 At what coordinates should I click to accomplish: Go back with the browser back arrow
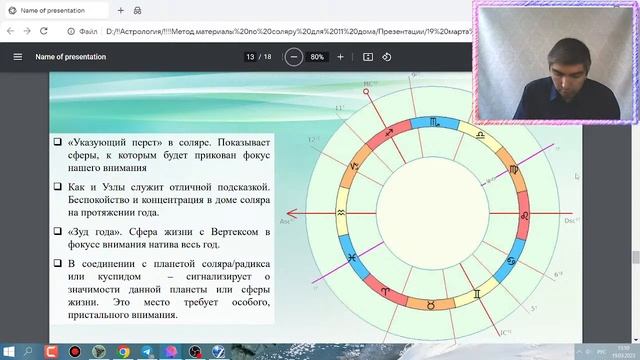[x=11, y=31]
